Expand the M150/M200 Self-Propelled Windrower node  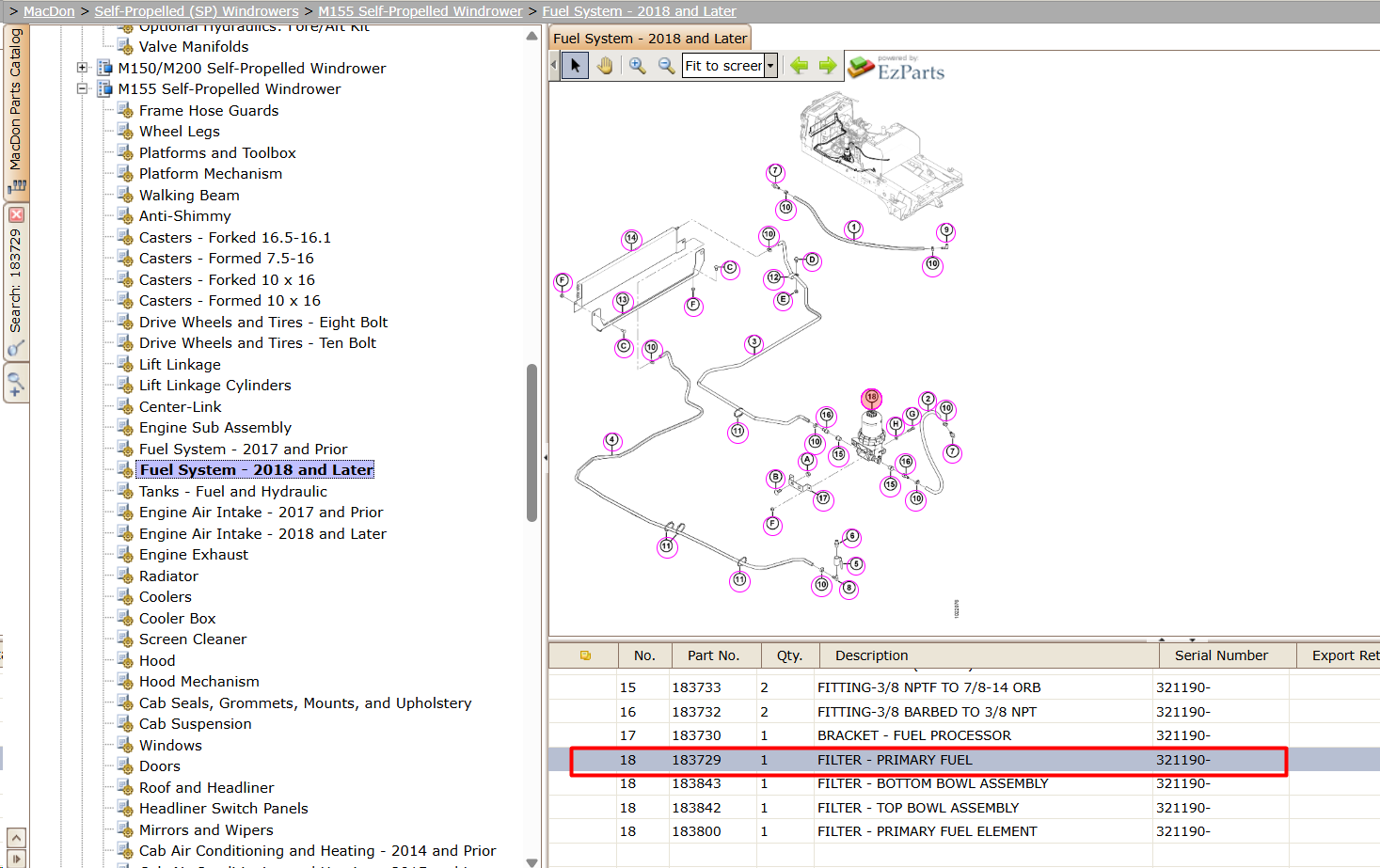point(83,68)
